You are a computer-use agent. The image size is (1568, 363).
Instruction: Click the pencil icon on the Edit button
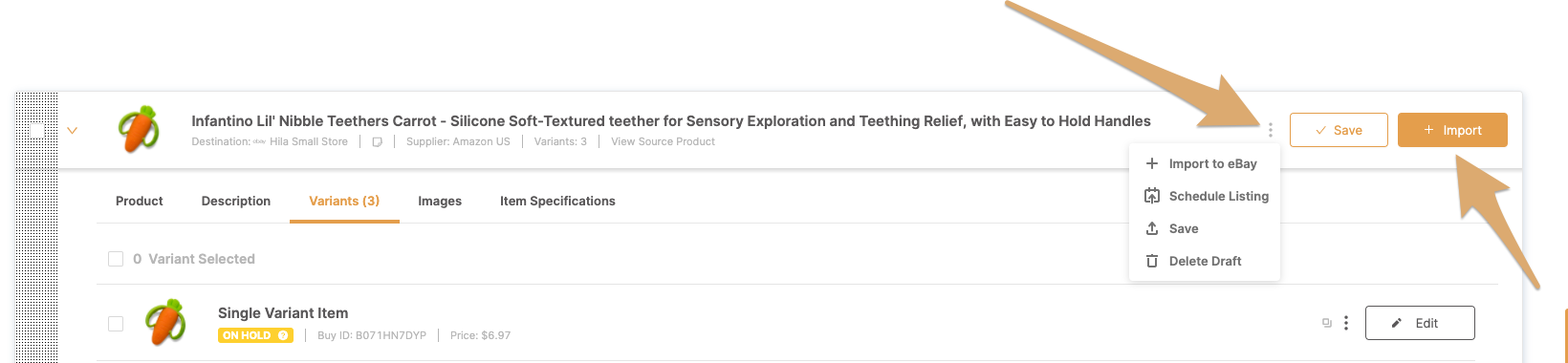(1396, 323)
